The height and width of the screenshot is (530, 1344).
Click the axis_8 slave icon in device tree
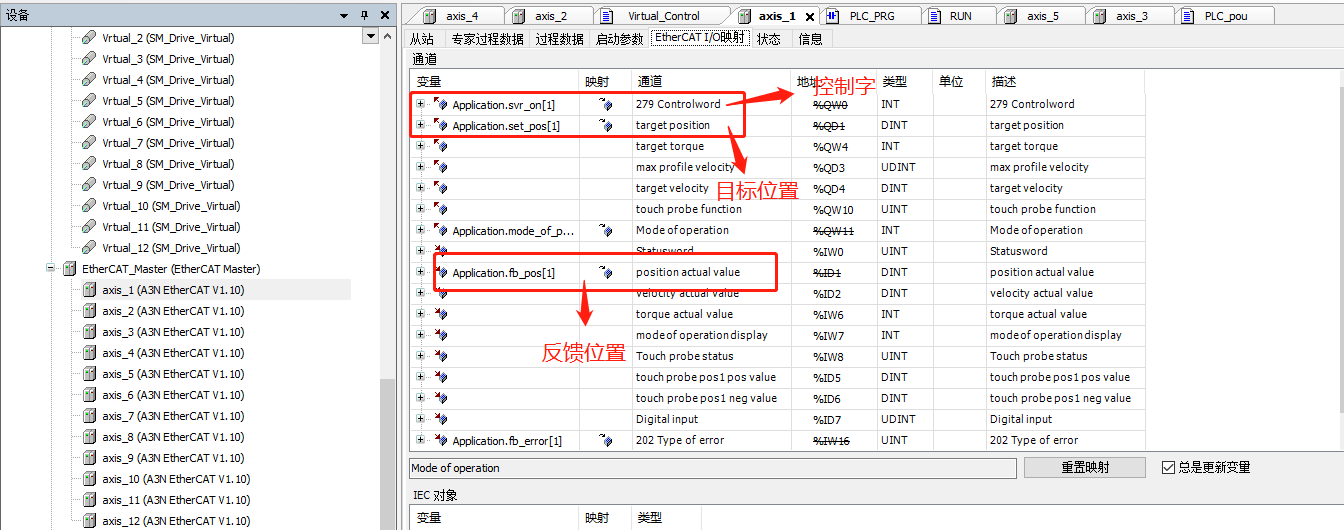click(x=89, y=437)
